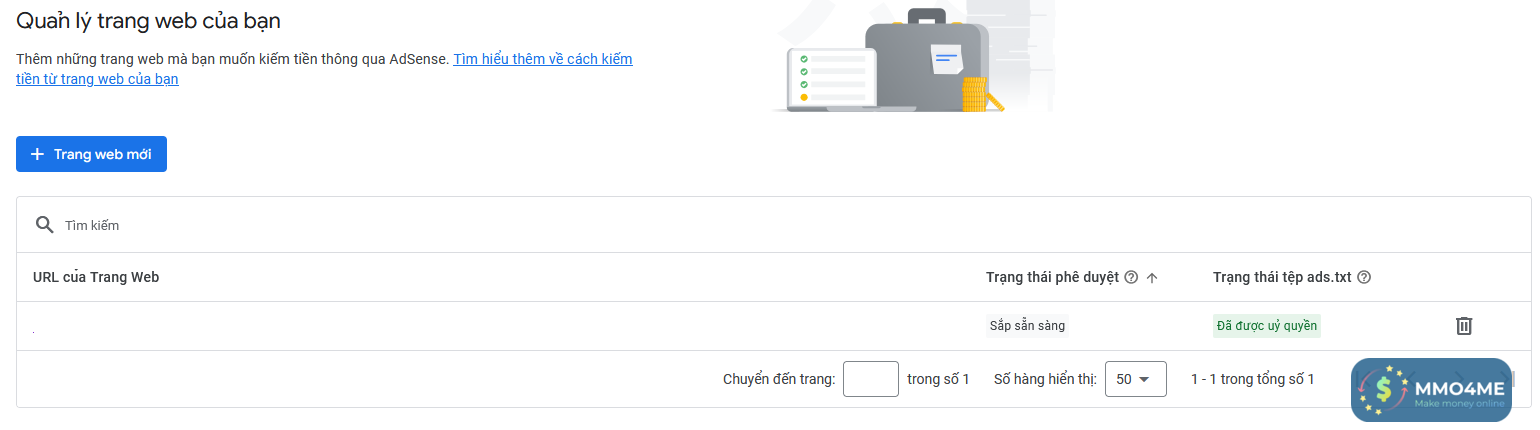Click the Chuyển đến trang page number box

[x=870, y=379]
